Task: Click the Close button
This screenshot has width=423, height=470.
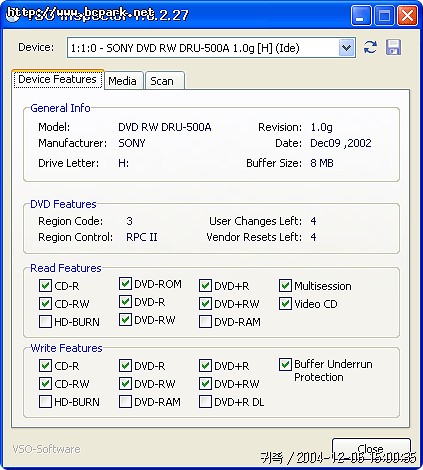Action: click(x=371, y=449)
